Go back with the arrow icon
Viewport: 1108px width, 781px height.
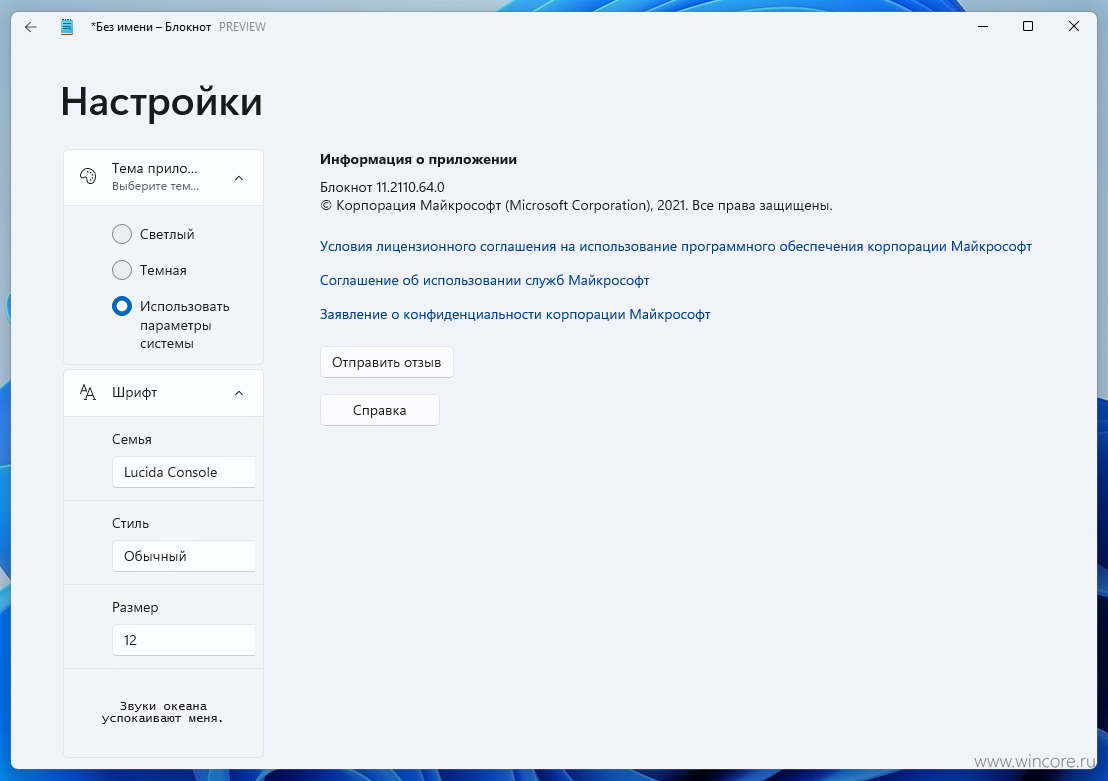(30, 27)
